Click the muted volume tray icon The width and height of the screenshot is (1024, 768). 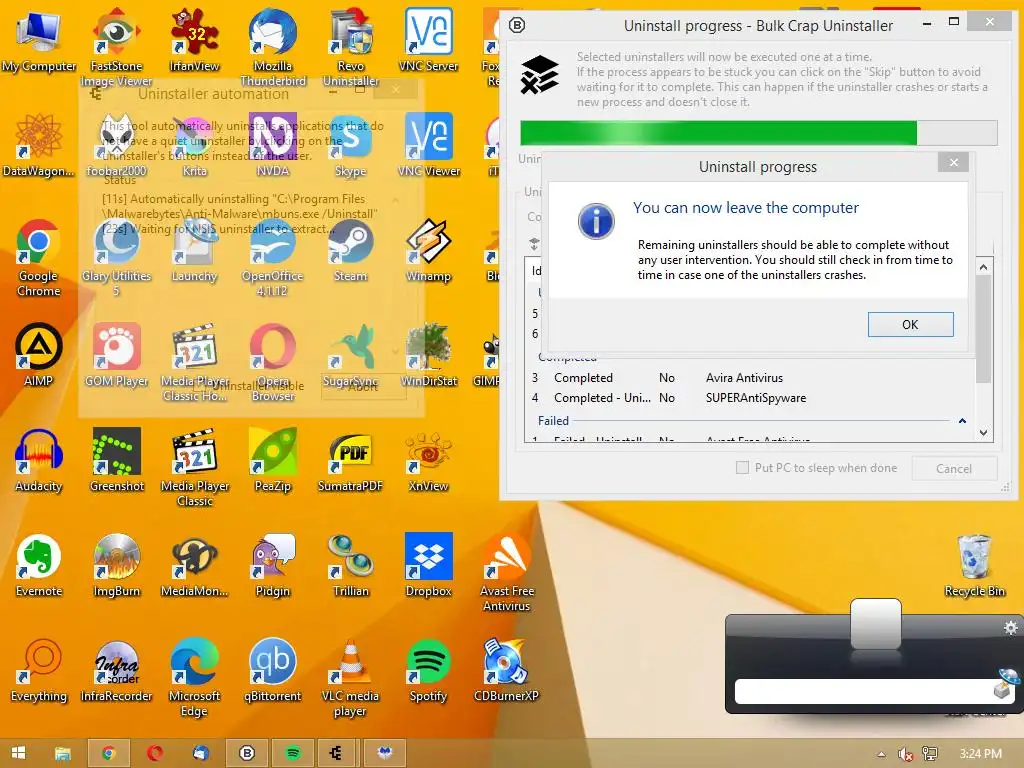pos(905,754)
